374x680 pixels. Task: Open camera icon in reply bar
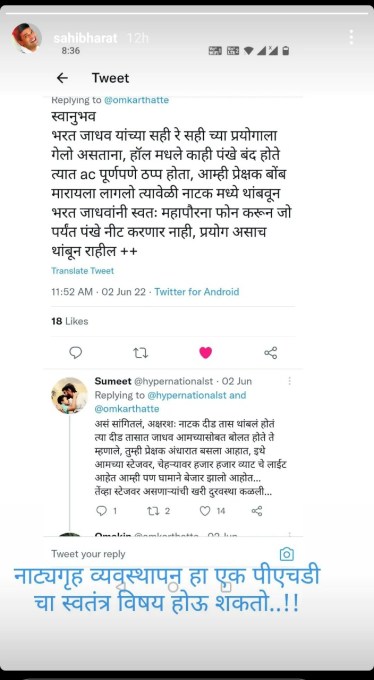coord(287,554)
